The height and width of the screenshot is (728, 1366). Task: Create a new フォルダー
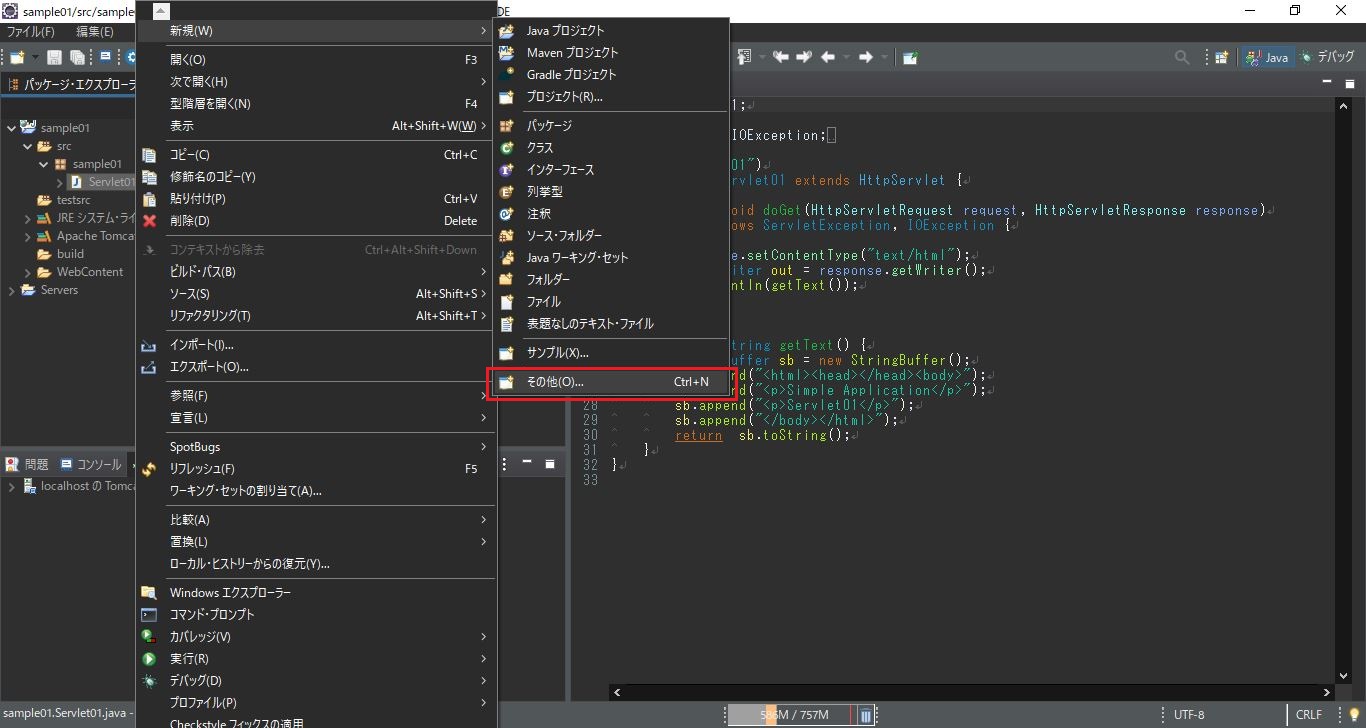614,280
